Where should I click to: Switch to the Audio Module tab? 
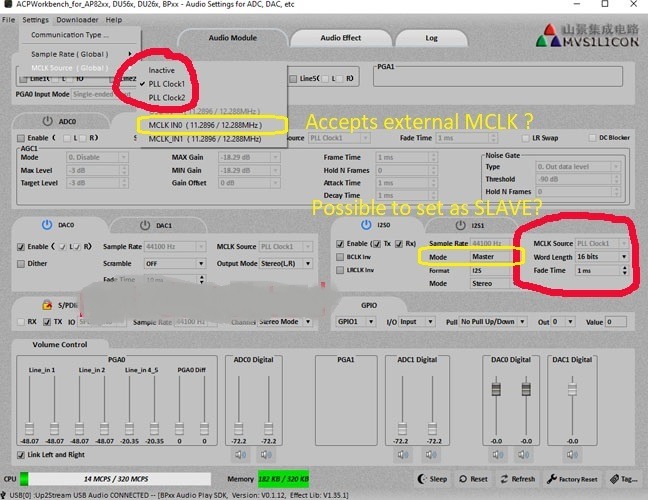click(x=233, y=38)
